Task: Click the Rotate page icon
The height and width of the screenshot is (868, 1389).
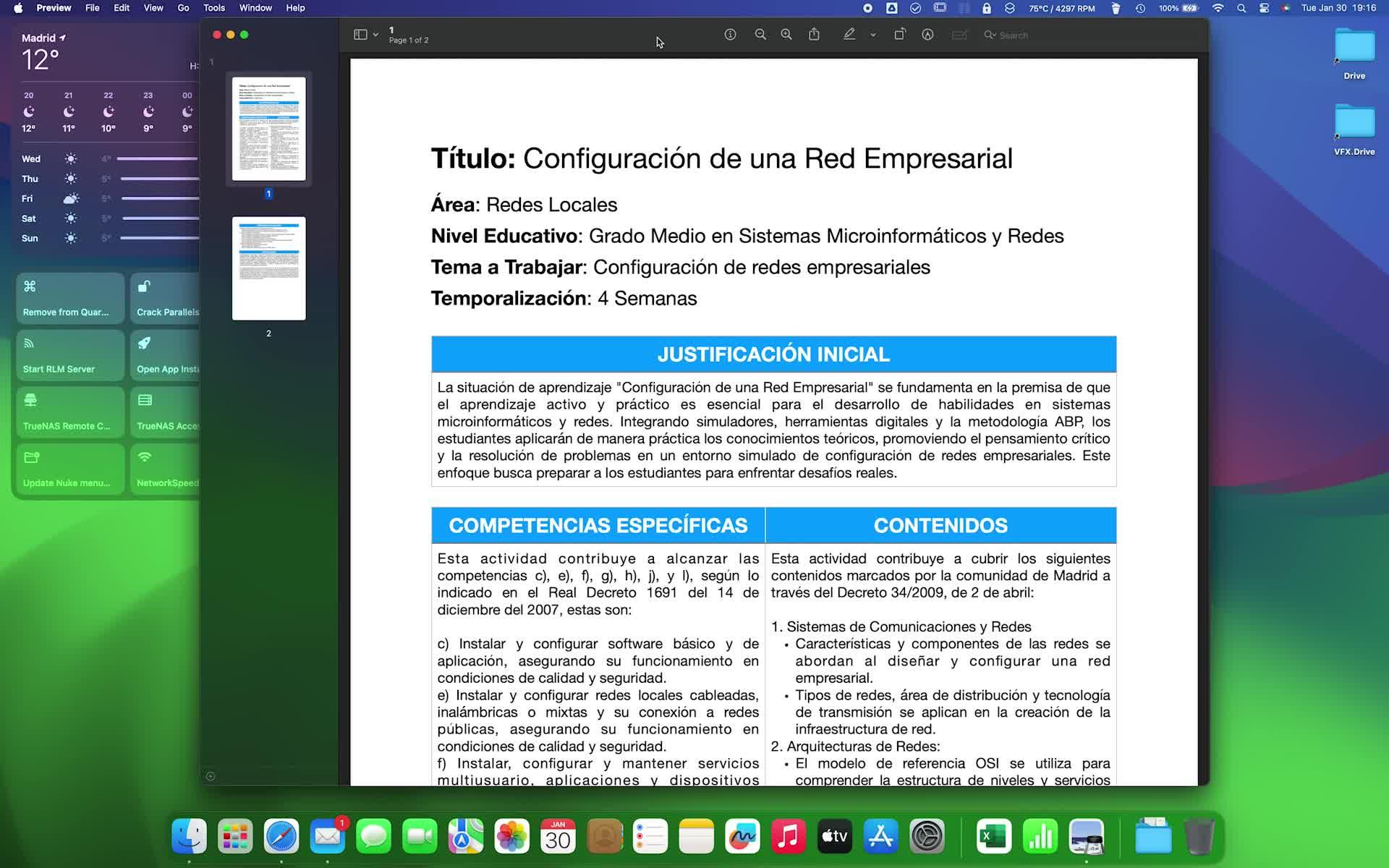Action: [x=899, y=35]
